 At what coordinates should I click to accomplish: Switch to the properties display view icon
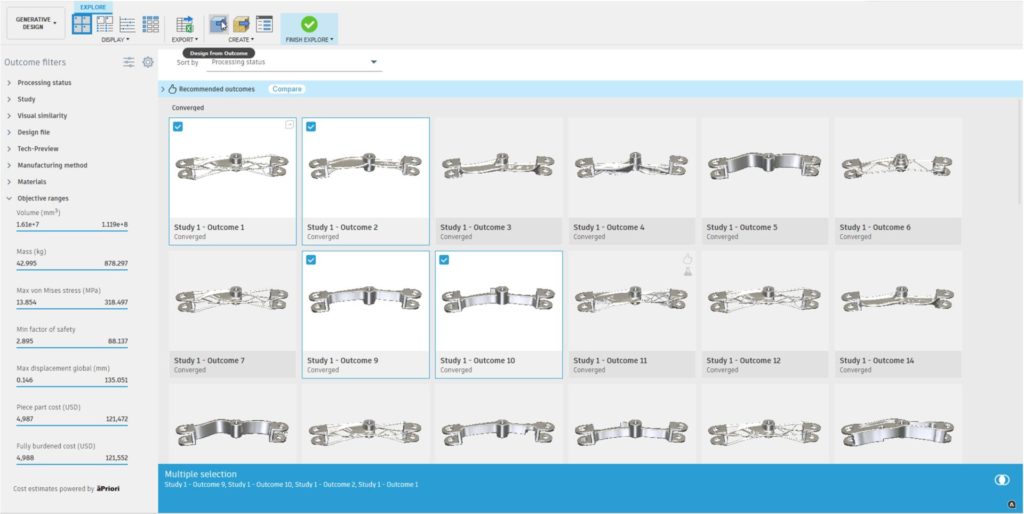104,24
